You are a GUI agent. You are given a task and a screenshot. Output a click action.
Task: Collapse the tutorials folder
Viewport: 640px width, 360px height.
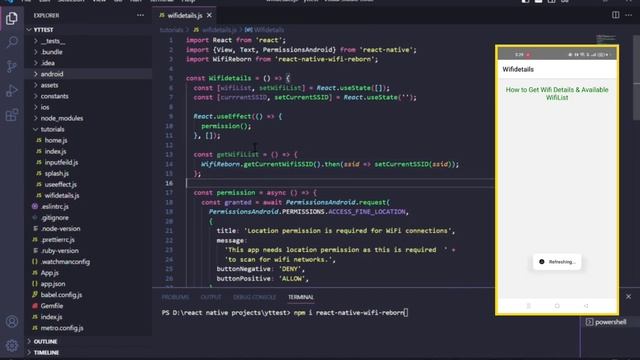pyautogui.click(x=88, y=129)
